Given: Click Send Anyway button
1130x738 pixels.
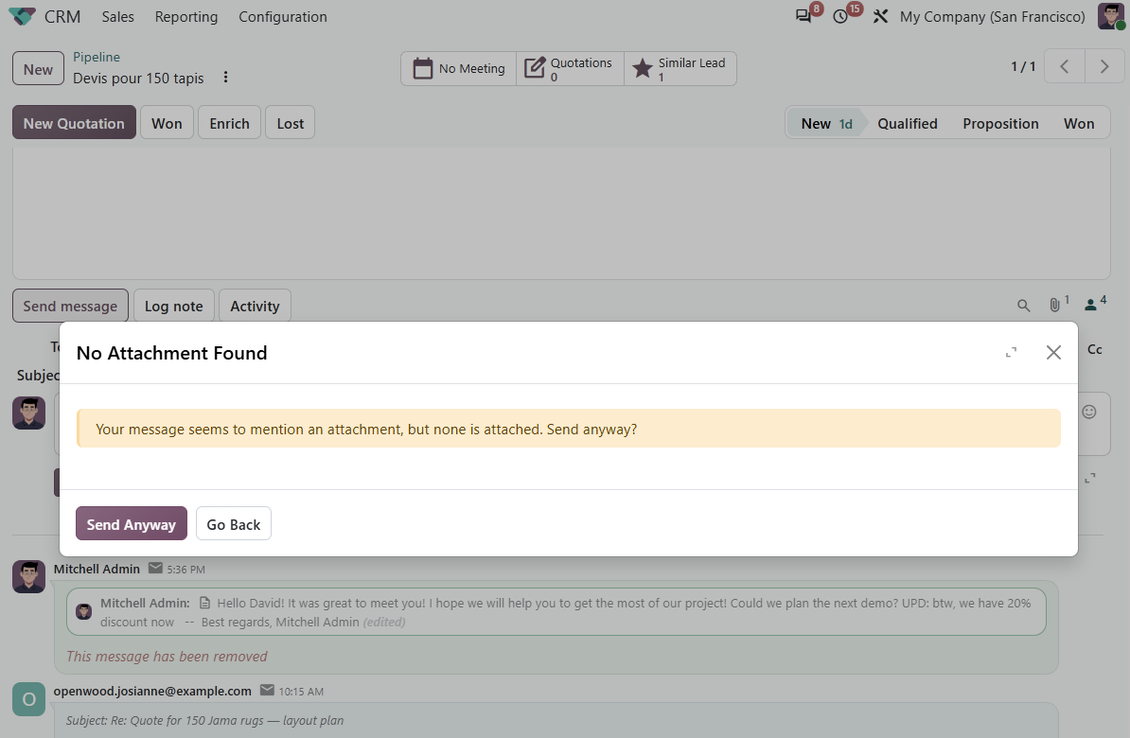Looking at the screenshot, I should pyautogui.click(x=131, y=524).
